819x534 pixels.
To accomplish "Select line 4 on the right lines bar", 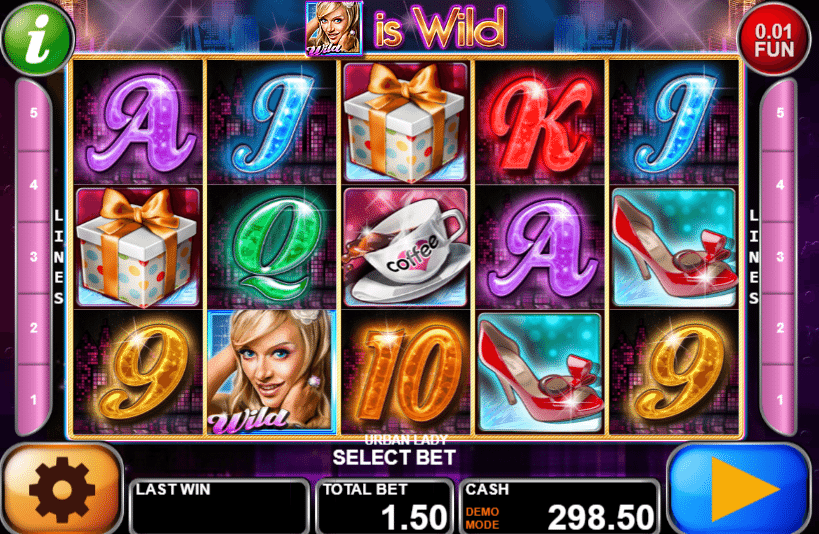I will (780, 185).
